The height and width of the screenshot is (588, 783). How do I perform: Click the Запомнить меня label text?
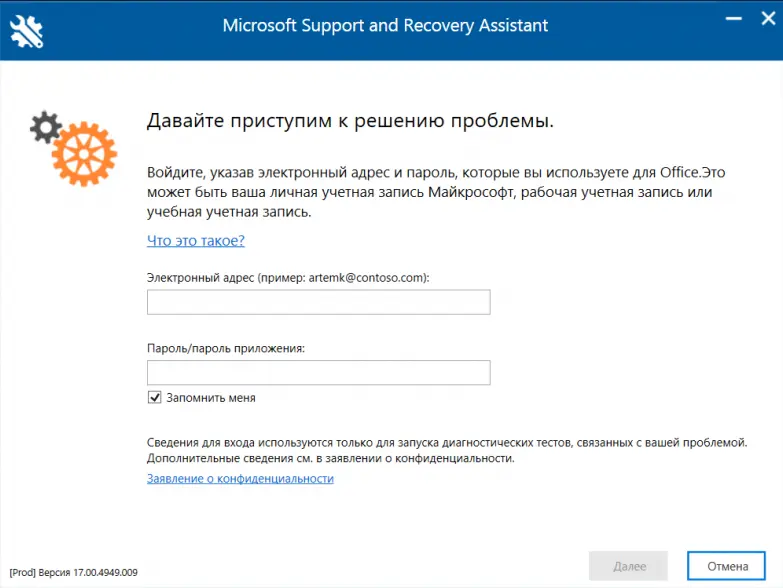tap(210, 398)
